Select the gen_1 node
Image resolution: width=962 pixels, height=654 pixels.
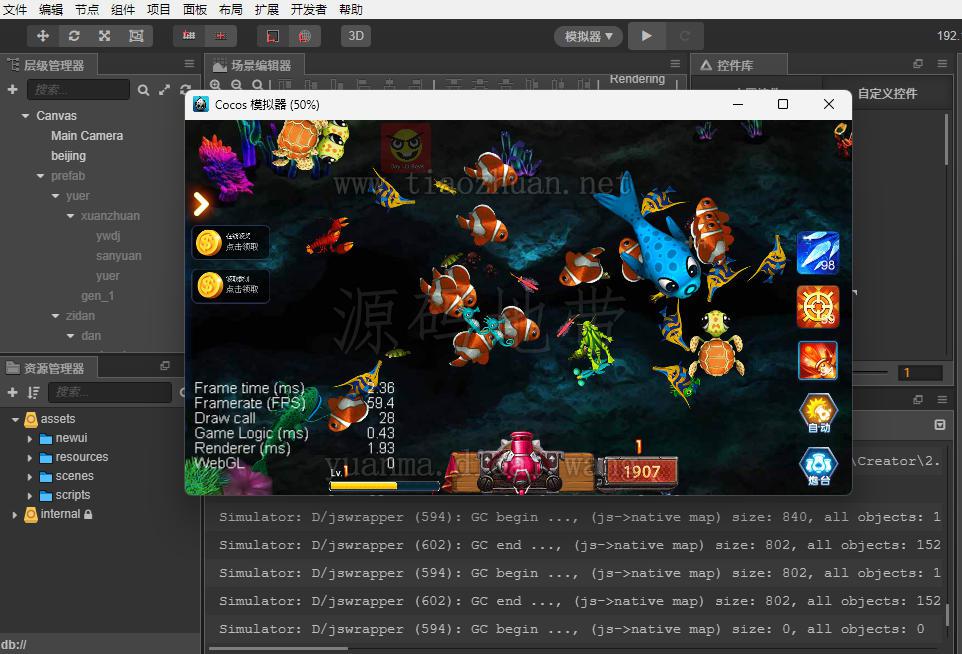98,296
